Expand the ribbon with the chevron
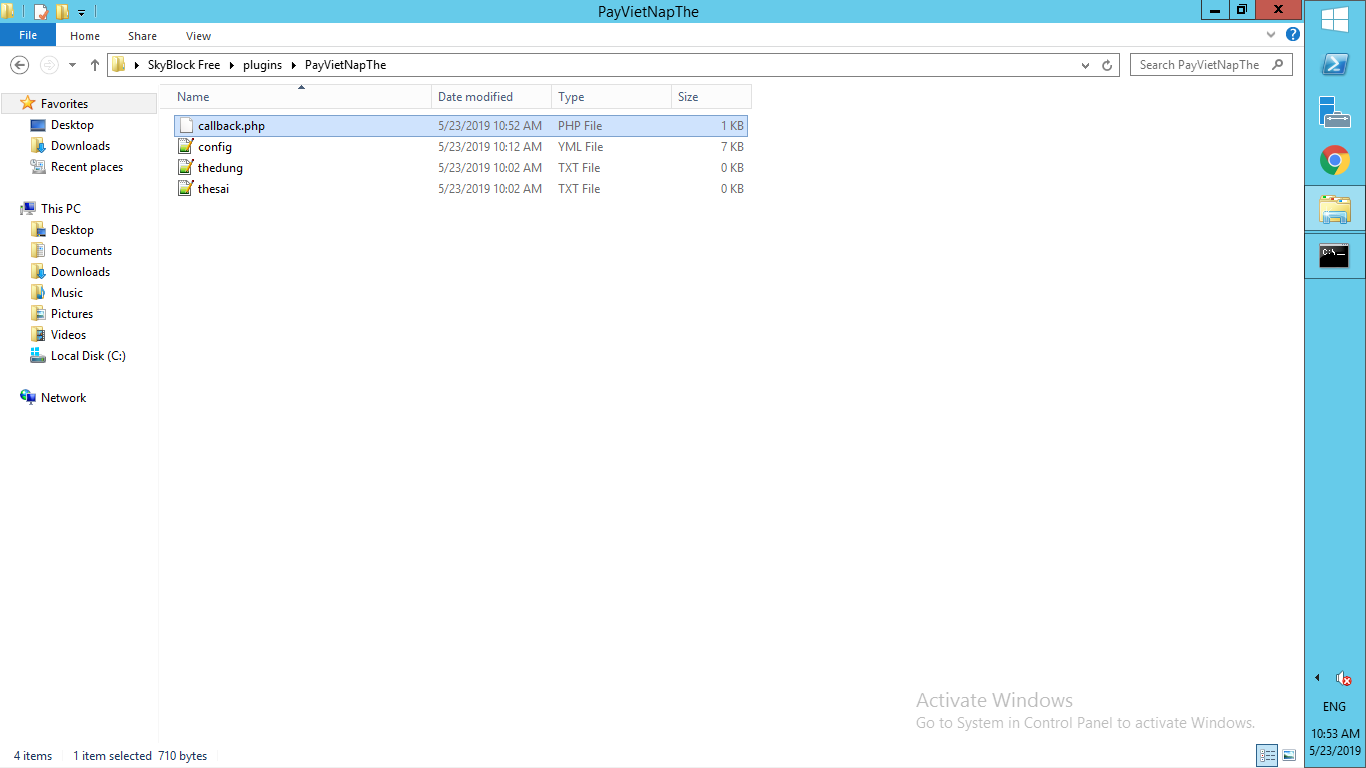 [1272, 34]
